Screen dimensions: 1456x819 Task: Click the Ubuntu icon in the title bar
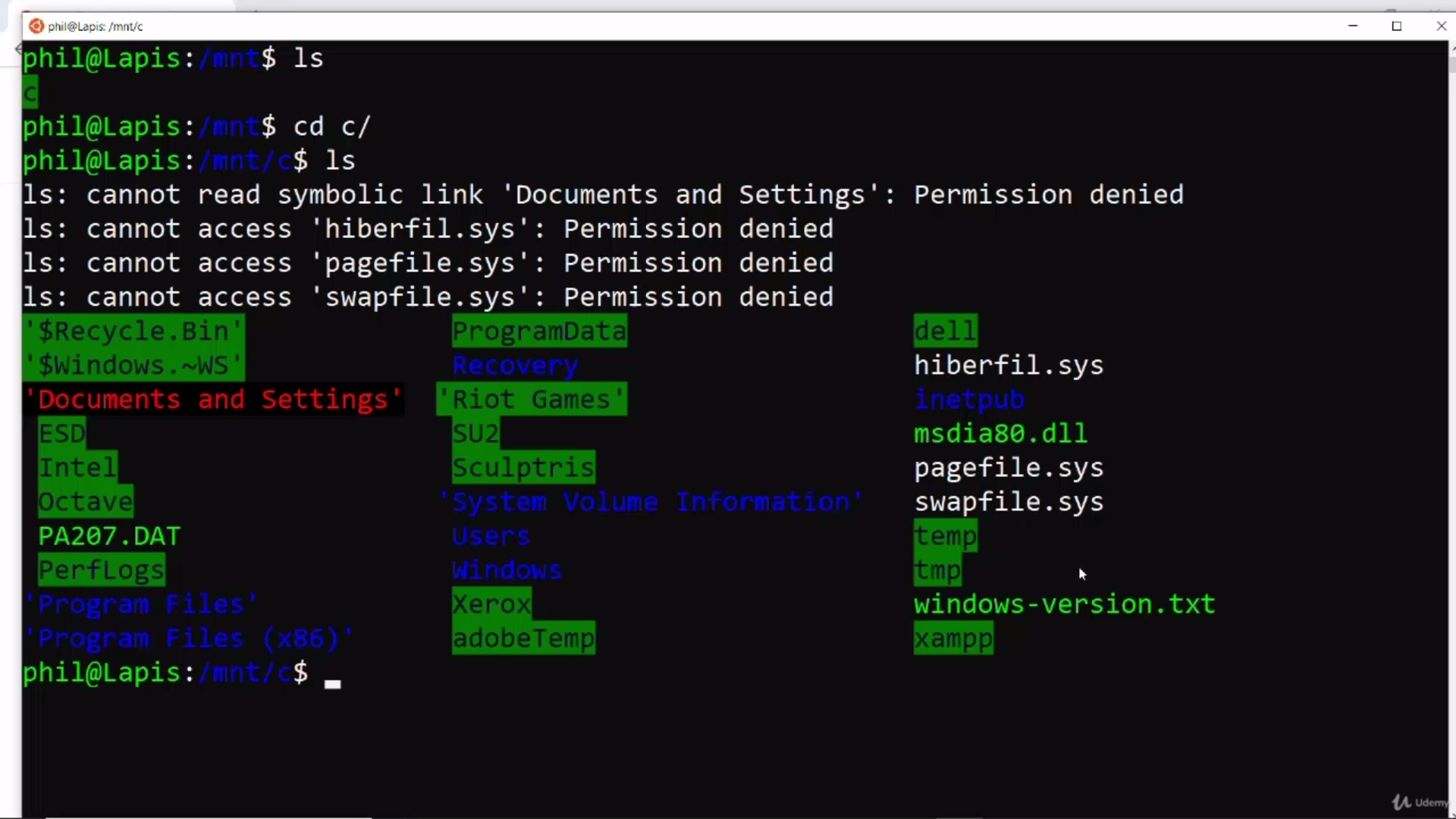36,26
